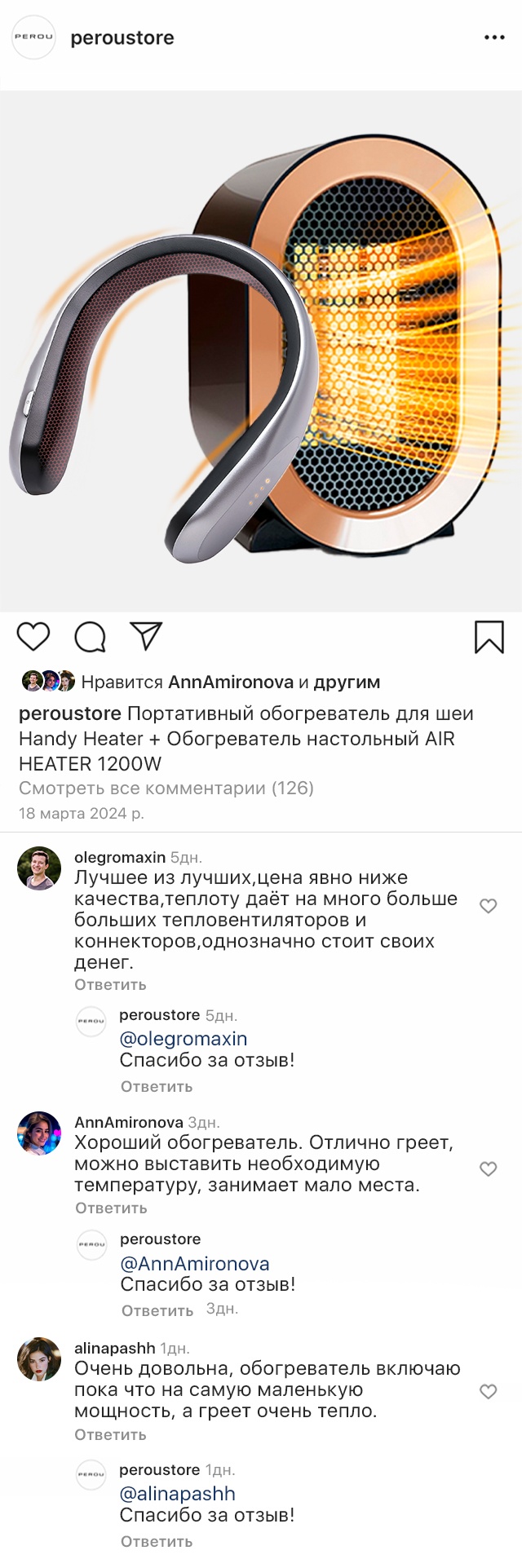The height and width of the screenshot is (1568, 522).
Task: Open the peroustore username in the header
Action: (x=122, y=38)
